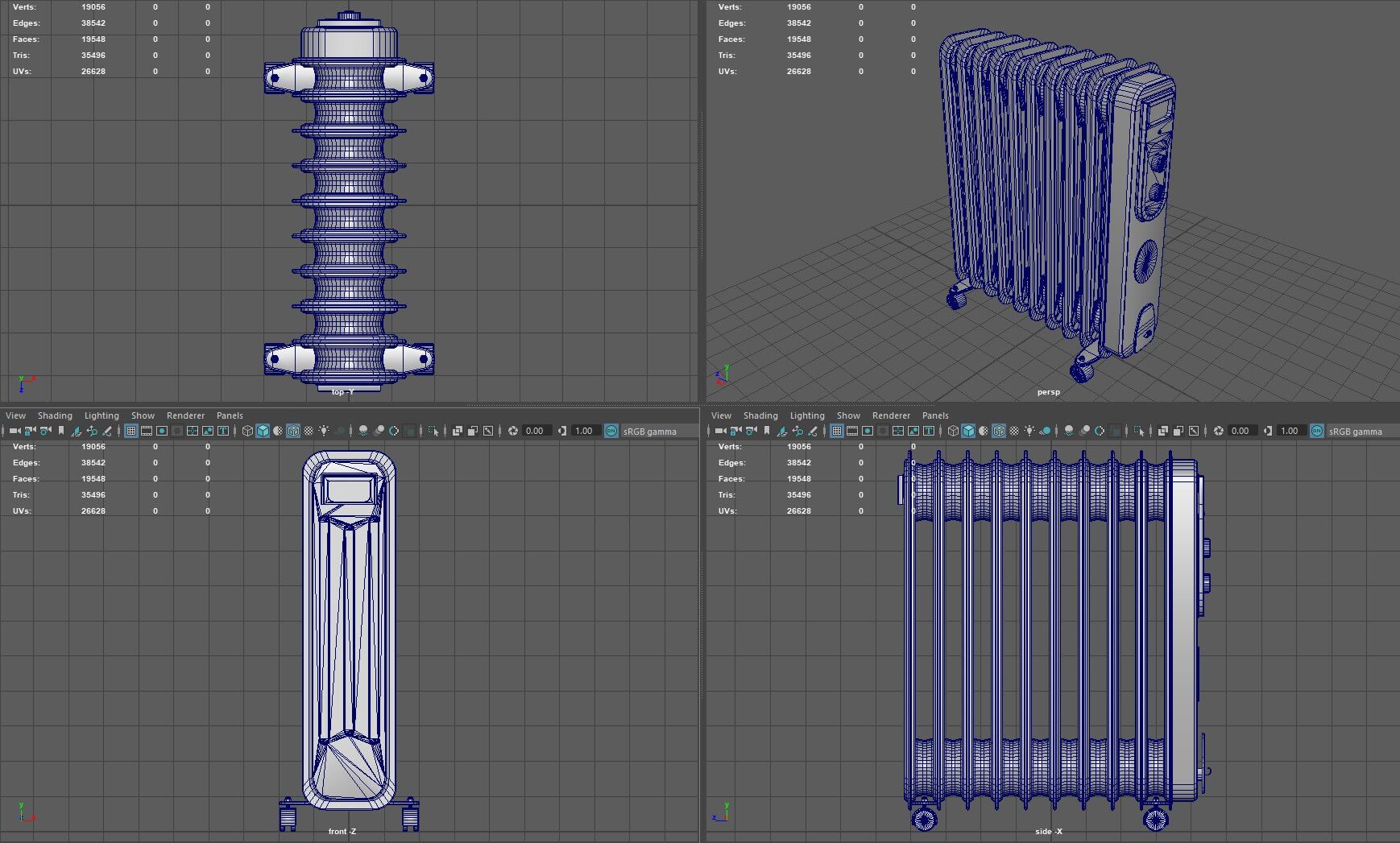Image resolution: width=1400 pixels, height=843 pixels.
Task: Click Use All Lights bulb in front panel
Action: [x=323, y=431]
